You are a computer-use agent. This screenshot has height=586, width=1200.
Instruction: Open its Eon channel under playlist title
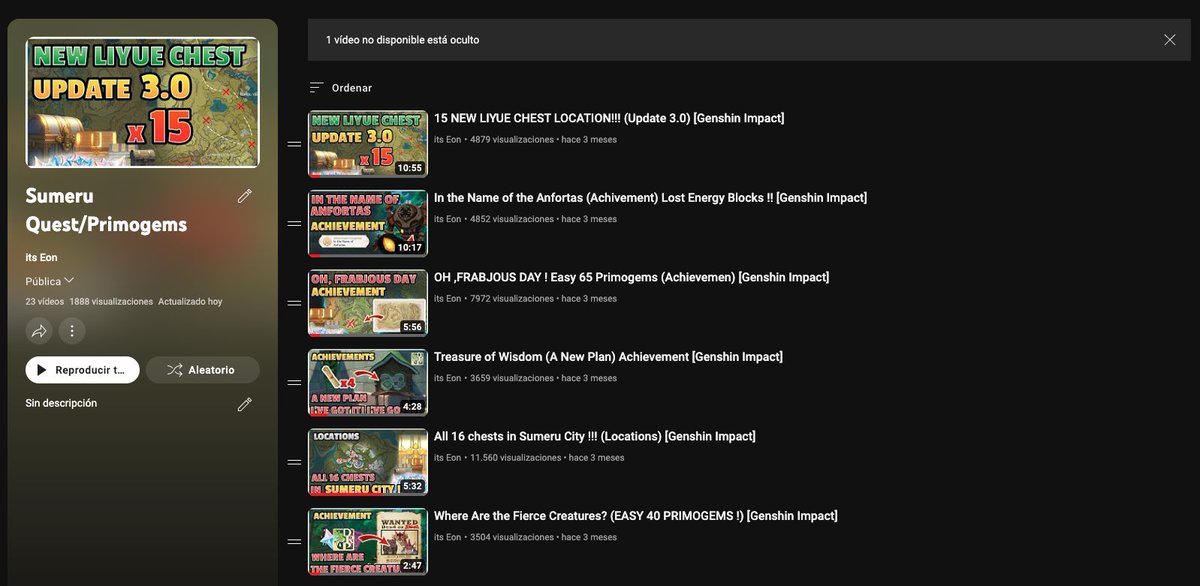coord(41,258)
